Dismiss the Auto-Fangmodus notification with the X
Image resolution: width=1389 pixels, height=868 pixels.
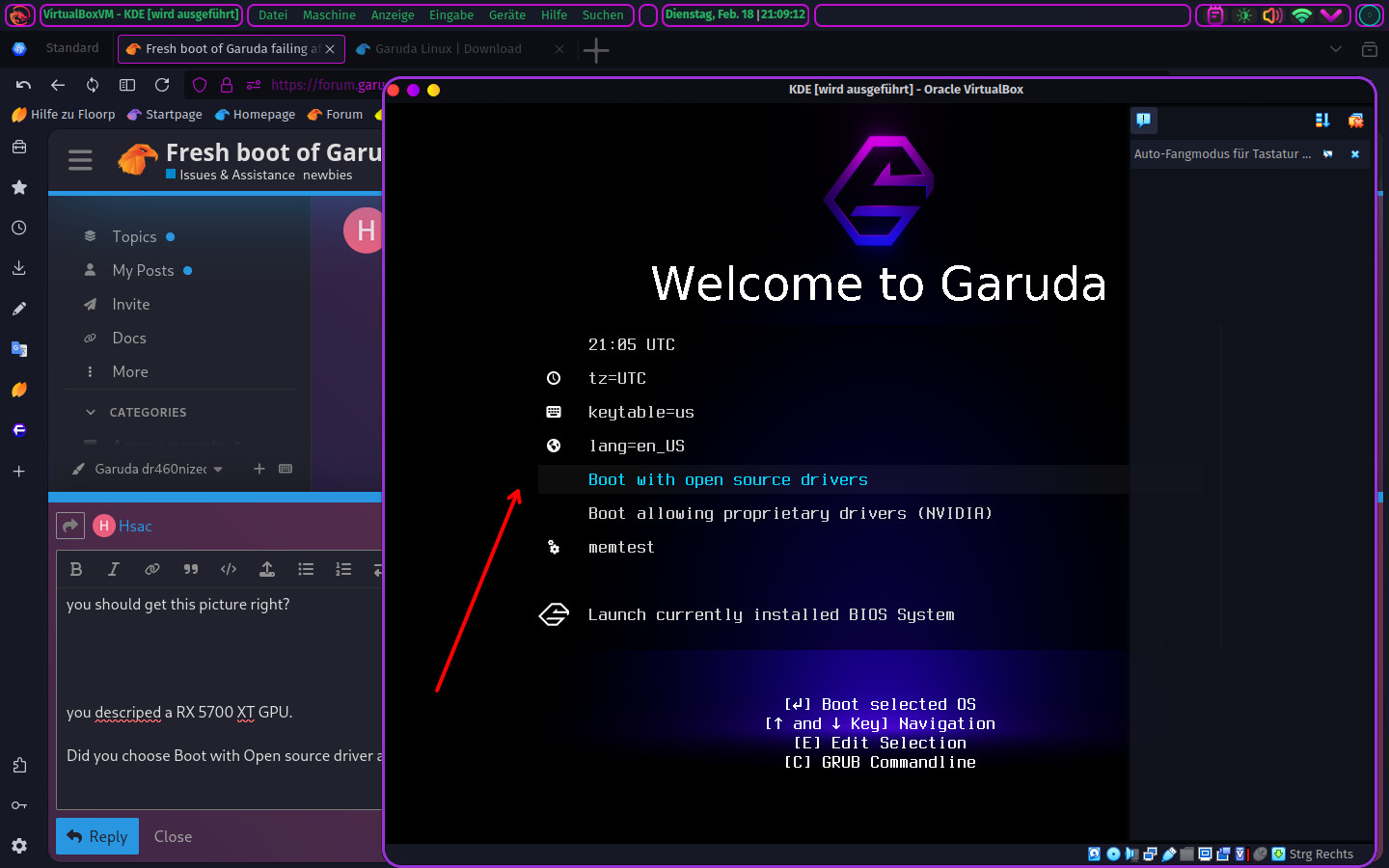tap(1354, 153)
